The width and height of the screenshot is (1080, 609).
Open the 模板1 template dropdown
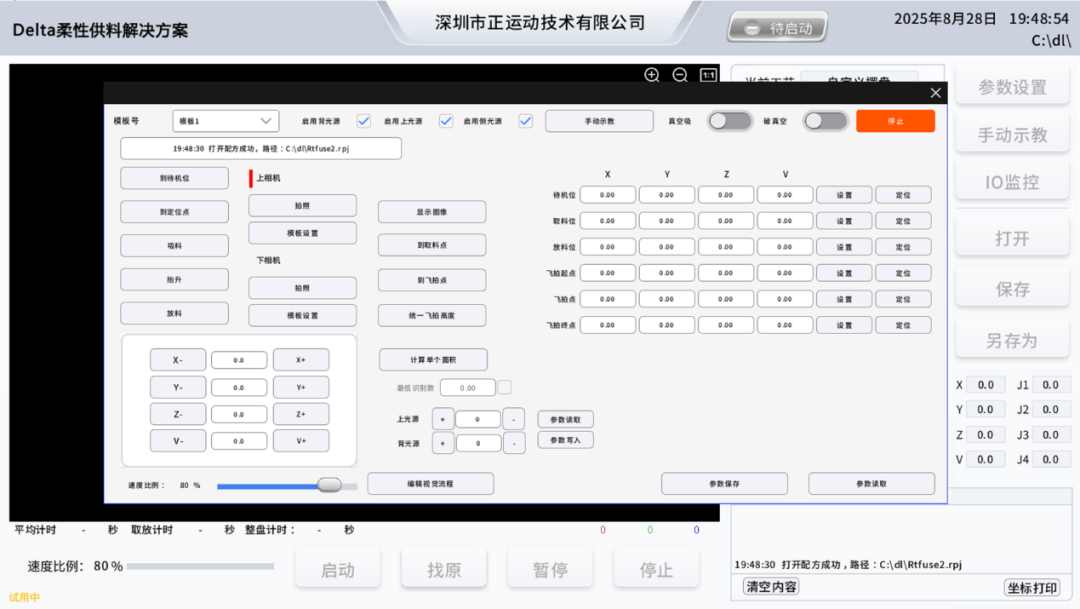(225, 120)
